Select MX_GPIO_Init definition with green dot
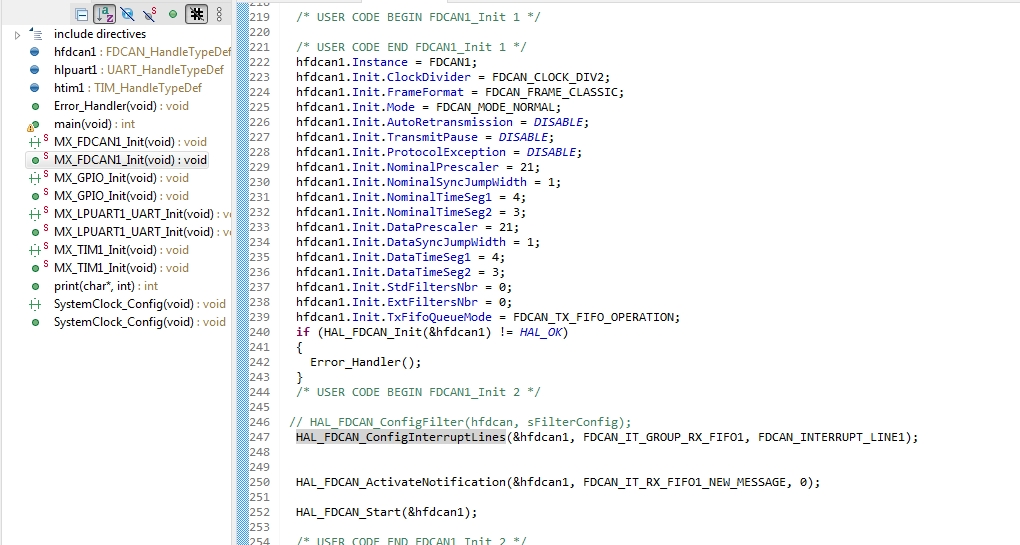 tap(121, 196)
